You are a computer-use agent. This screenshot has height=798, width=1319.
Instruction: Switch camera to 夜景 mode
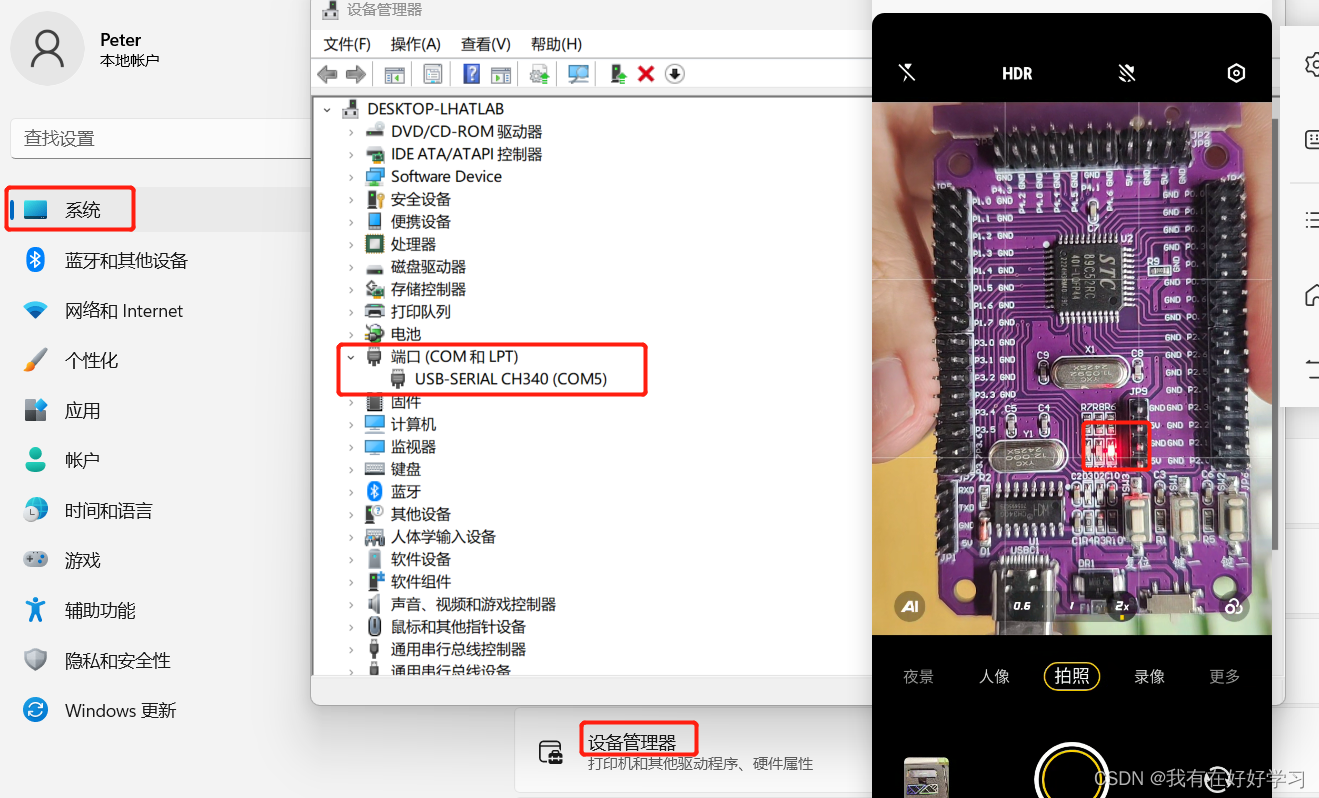pos(918,677)
